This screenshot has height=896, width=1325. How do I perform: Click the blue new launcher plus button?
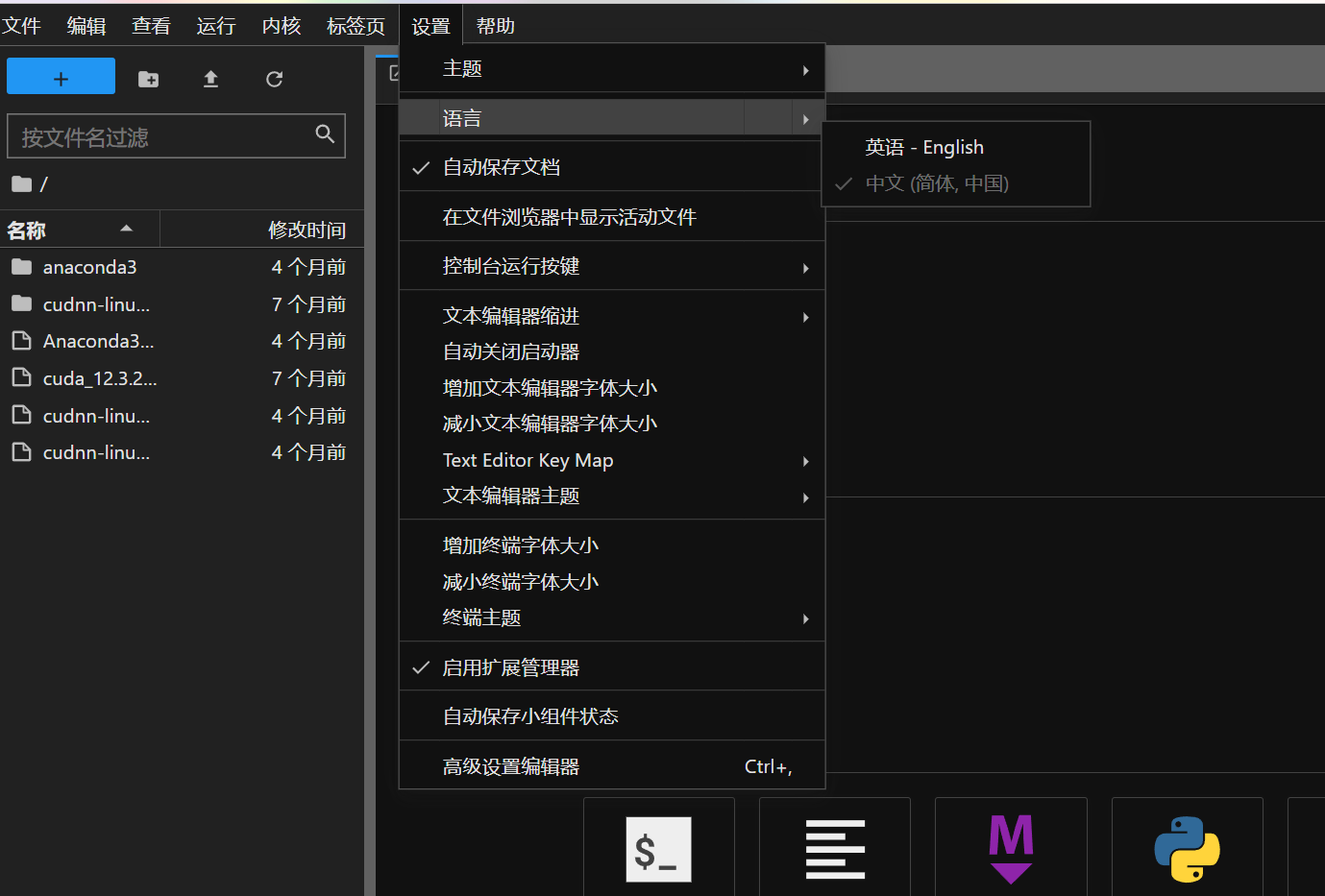[x=61, y=78]
